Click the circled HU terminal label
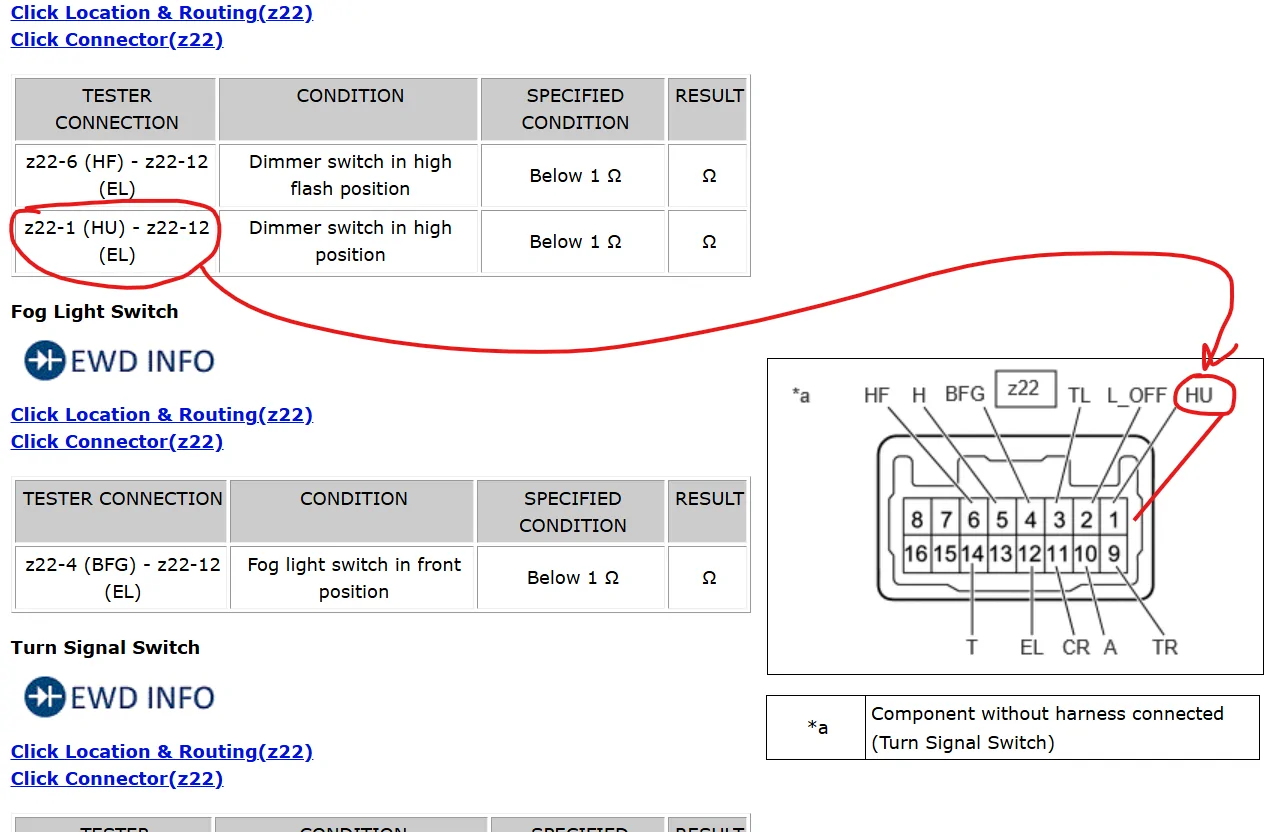Image resolution: width=1286 pixels, height=832 pixels. pyautogui.click(x=1199, y=395)
